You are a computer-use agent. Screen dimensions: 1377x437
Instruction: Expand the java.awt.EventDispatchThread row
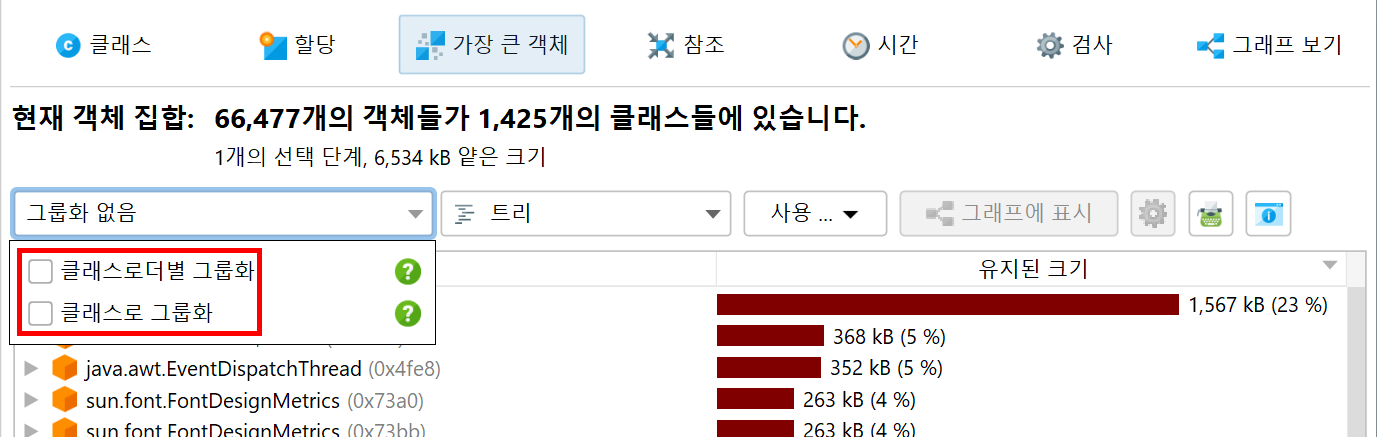(x=29, y=369)
